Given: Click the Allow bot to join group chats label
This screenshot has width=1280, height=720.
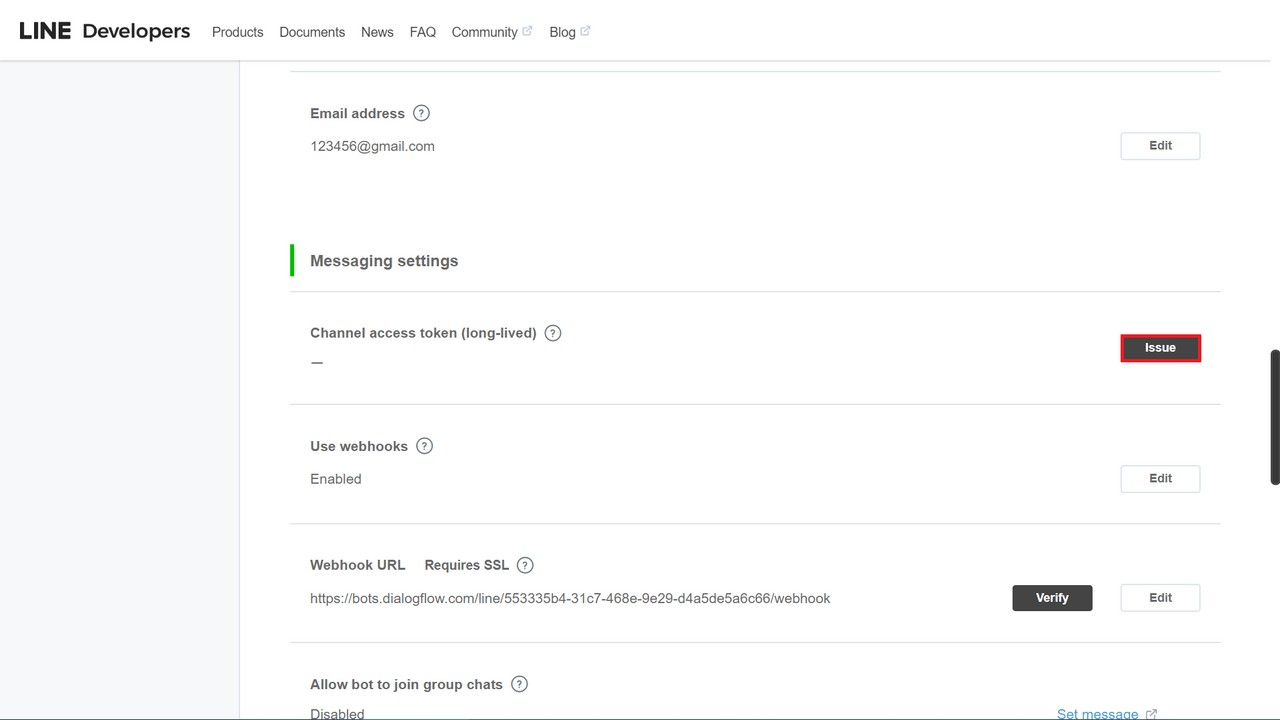Looking at the screenshot, I should coord(406,684).
